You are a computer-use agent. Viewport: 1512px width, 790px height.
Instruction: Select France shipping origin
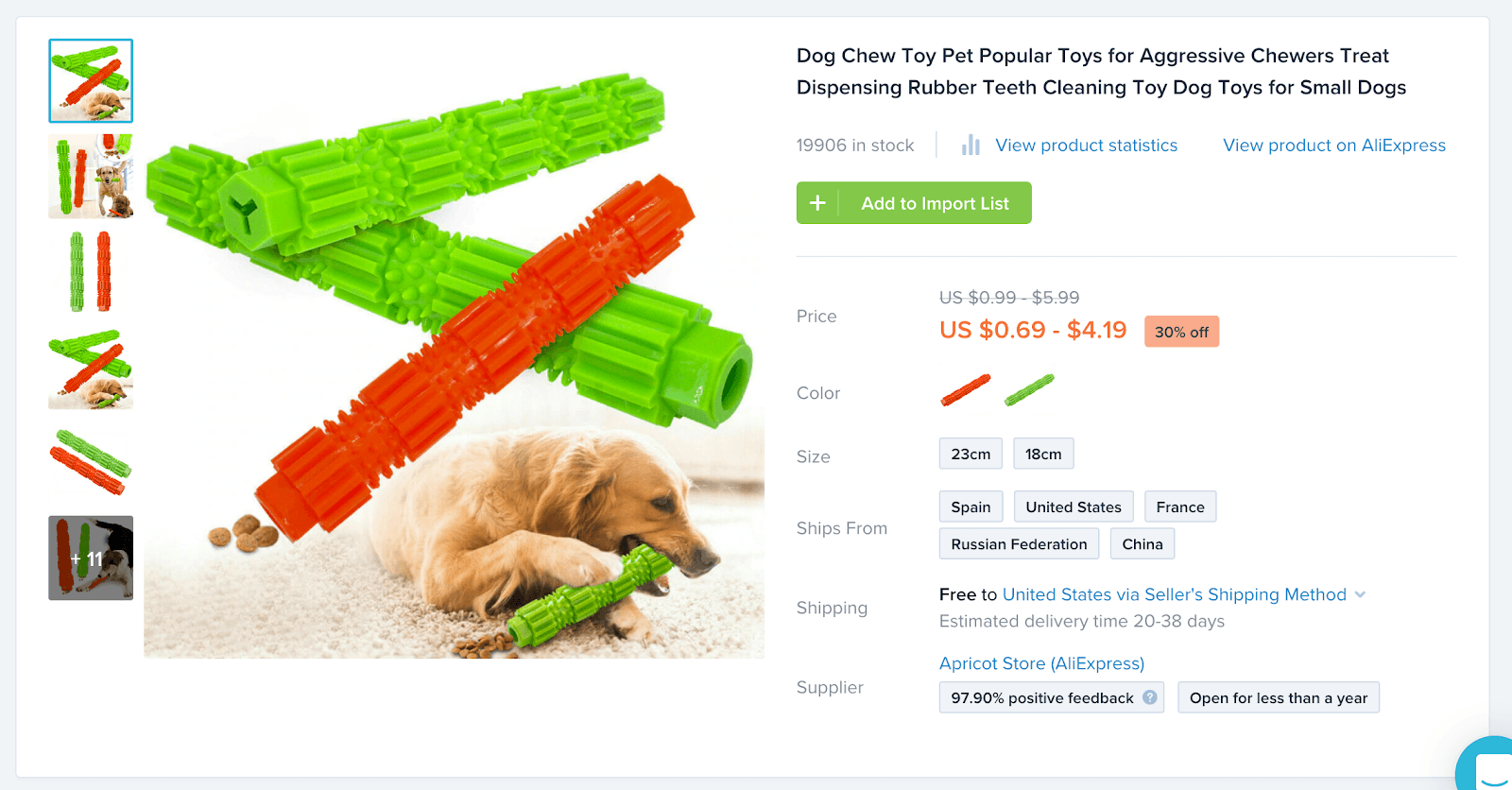(1179, 507)
